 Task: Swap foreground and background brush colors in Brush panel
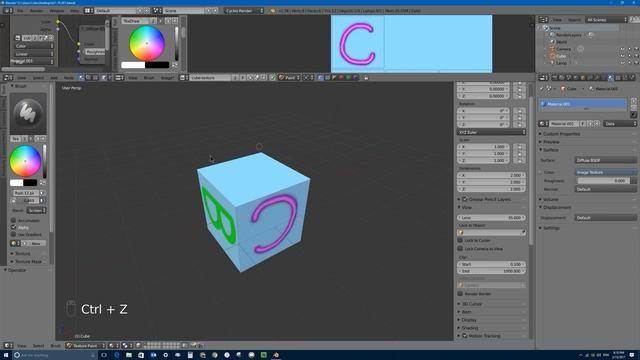point(42,183)
